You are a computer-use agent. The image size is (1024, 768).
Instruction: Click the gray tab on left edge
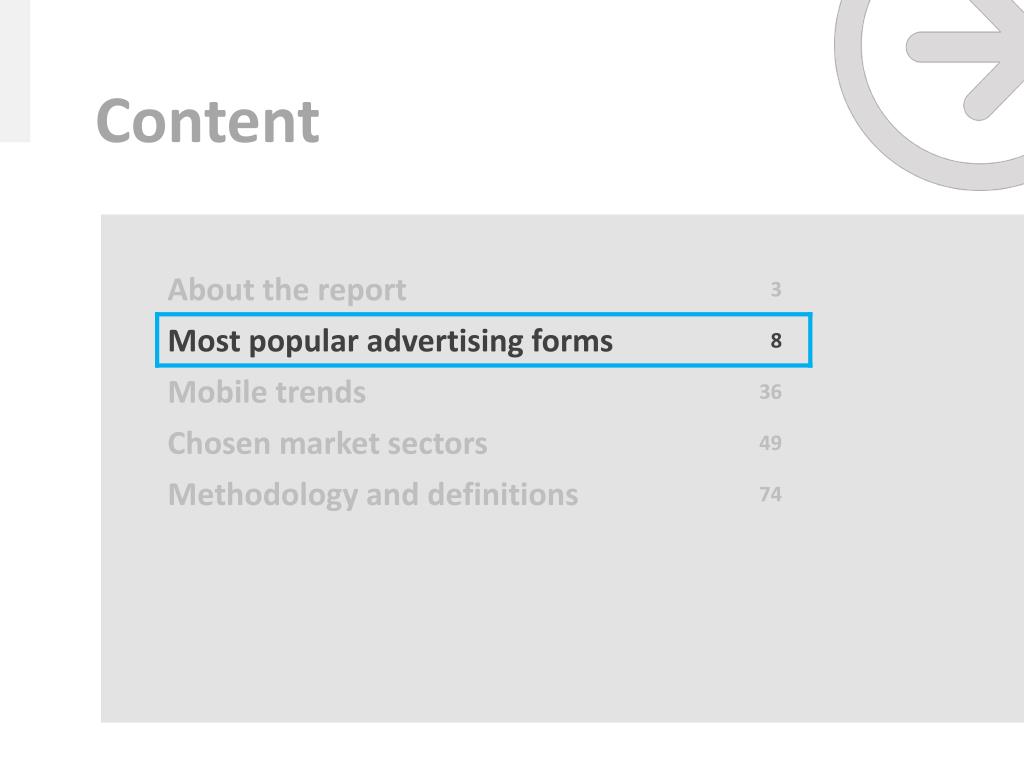pos(15,71)
